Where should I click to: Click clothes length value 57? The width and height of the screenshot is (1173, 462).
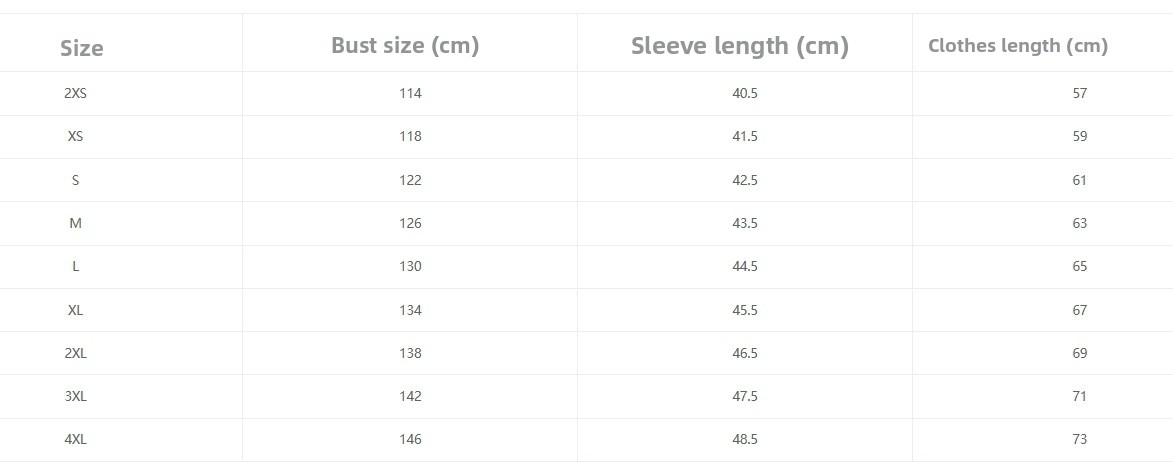pos(1079,93)
